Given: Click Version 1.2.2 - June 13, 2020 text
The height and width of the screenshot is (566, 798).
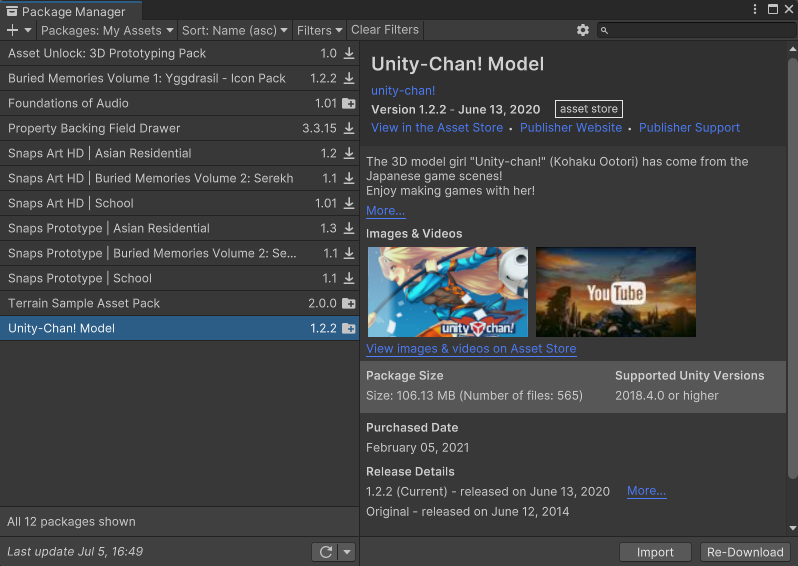Looking at the screenshot, I should (455, 109).
